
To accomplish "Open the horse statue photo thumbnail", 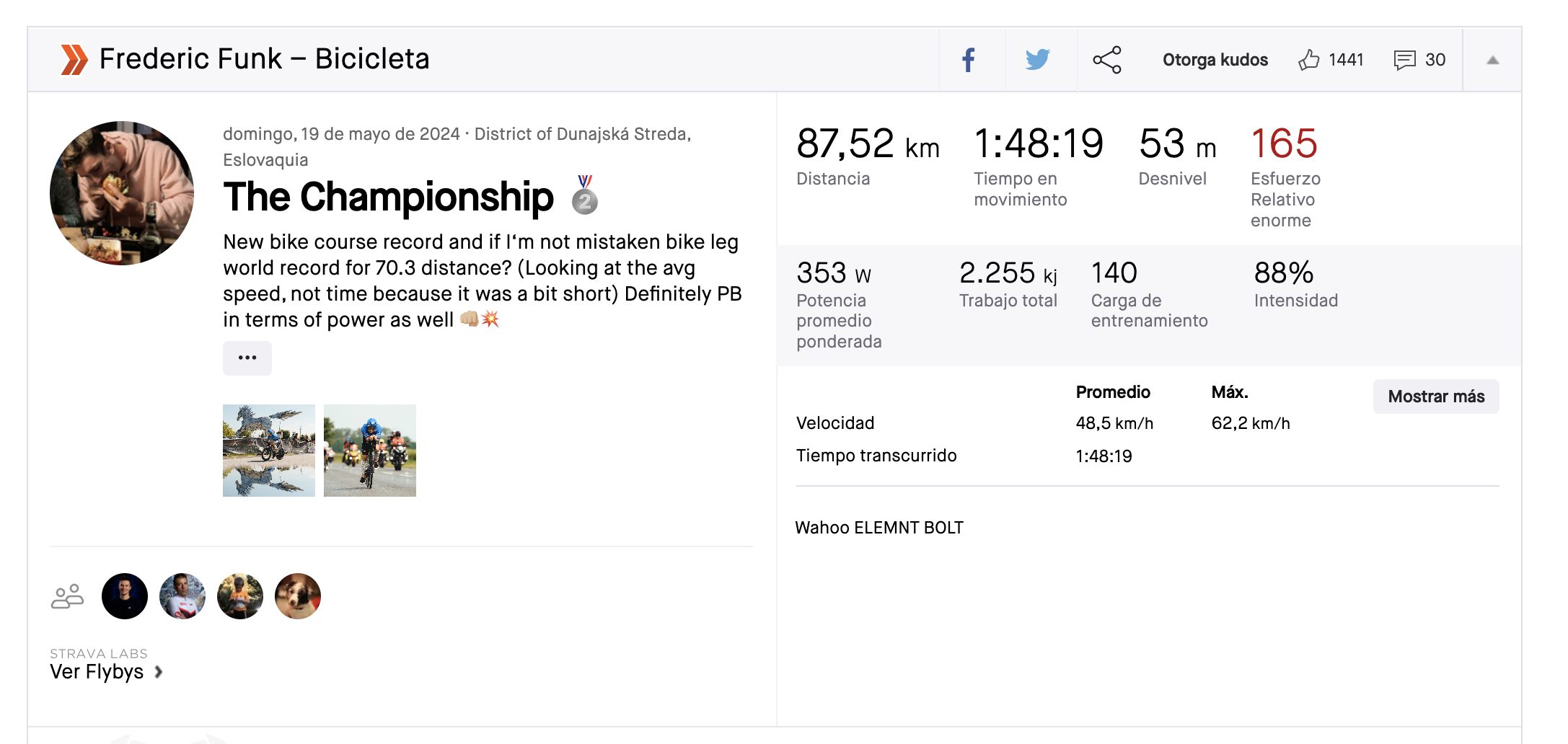I will tap(269, 451).
